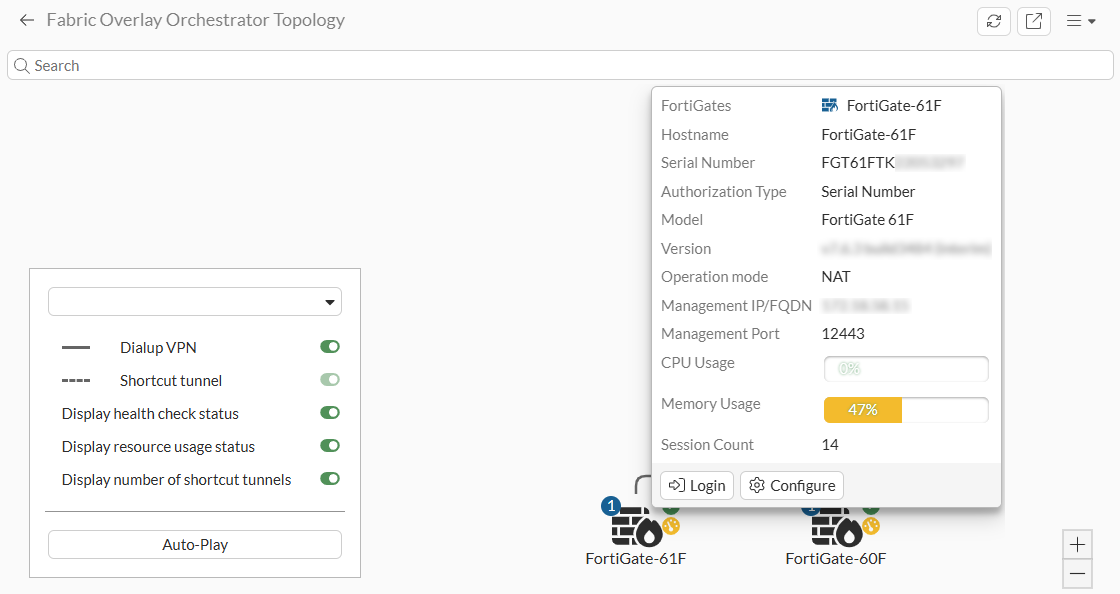1120x594 pixels.
Task: Click the yellow resource gauge on FortiGate-60F
Action: click(x=871, y=526)
